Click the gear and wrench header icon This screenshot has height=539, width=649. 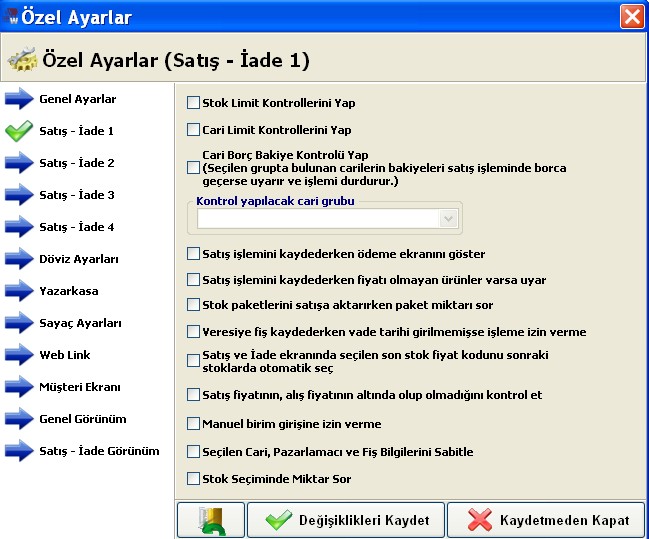point(22,59)
